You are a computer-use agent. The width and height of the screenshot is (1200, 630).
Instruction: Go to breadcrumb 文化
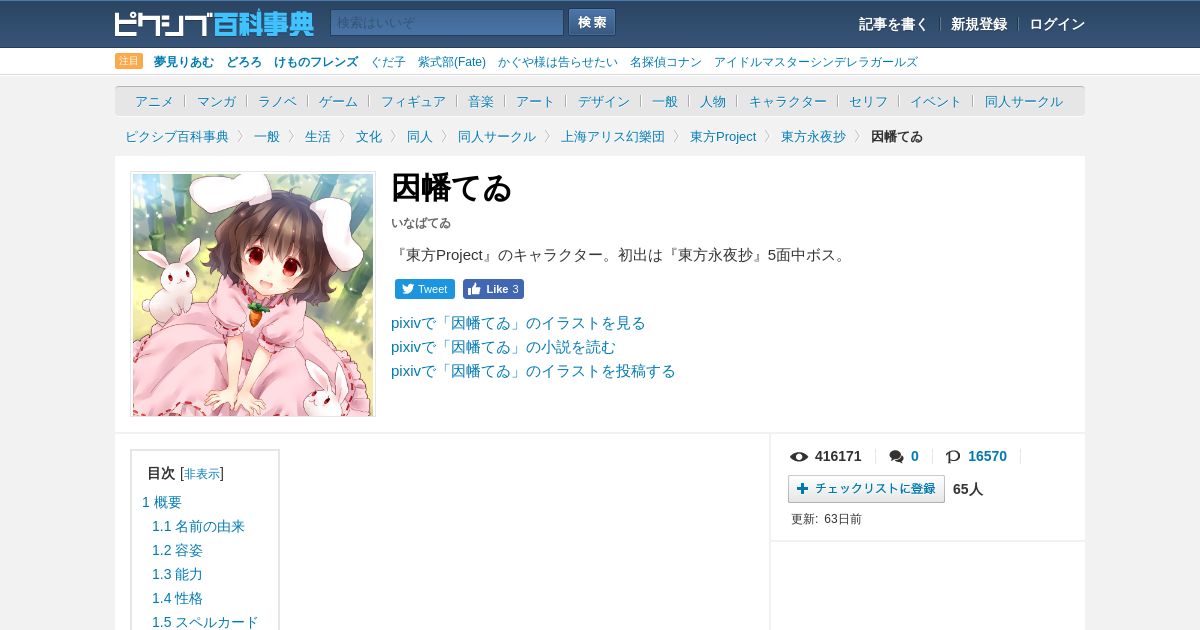(369, 136)
